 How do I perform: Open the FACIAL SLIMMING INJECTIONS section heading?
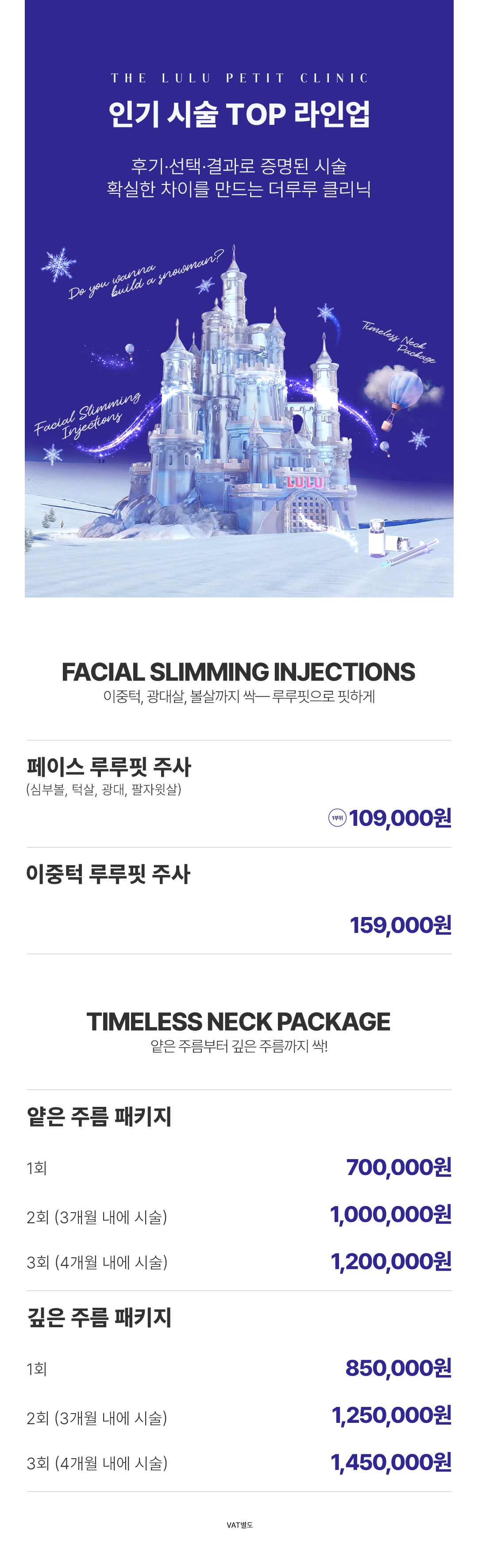point(239,672)
